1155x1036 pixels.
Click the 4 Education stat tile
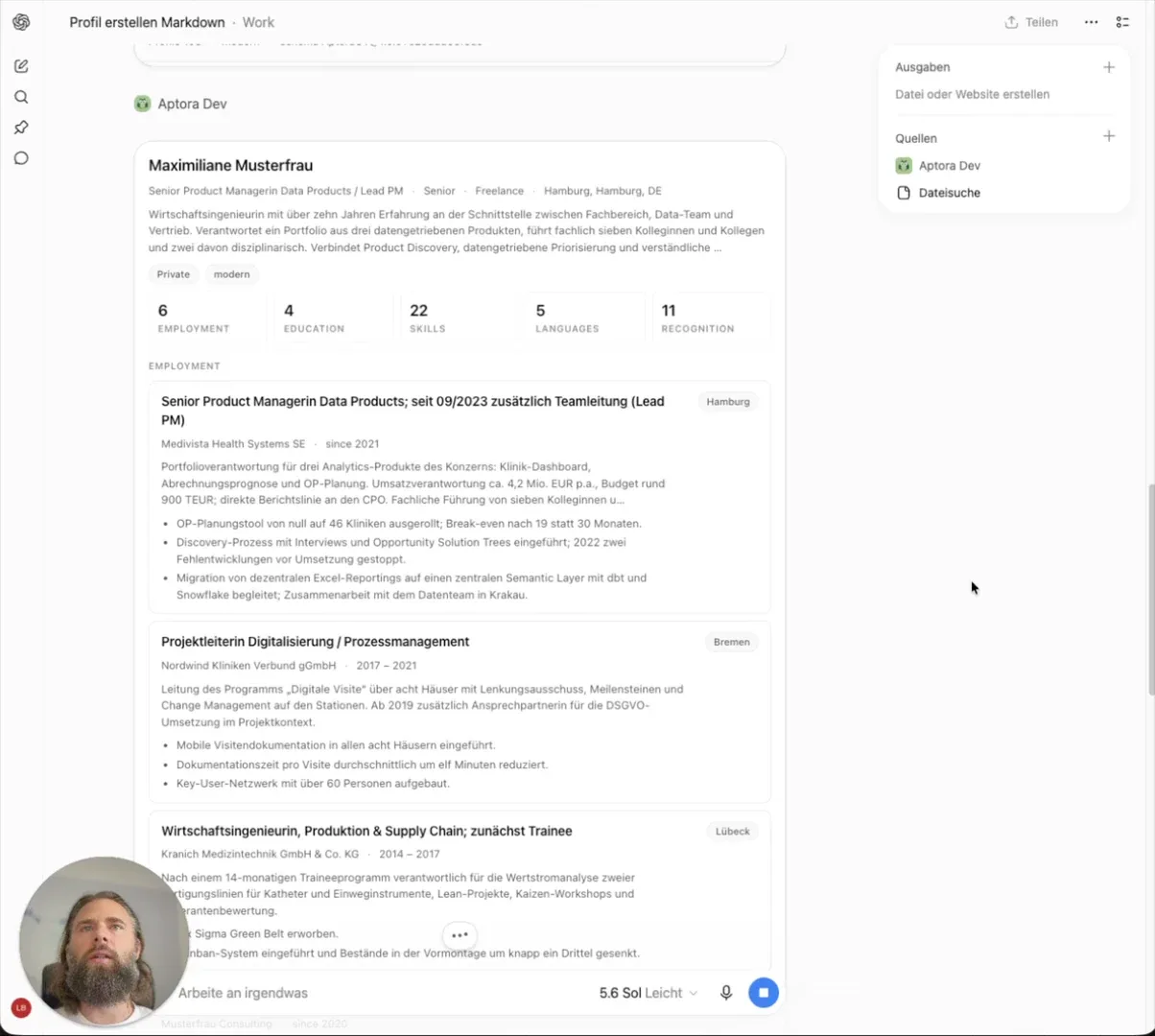coord(334,318)
